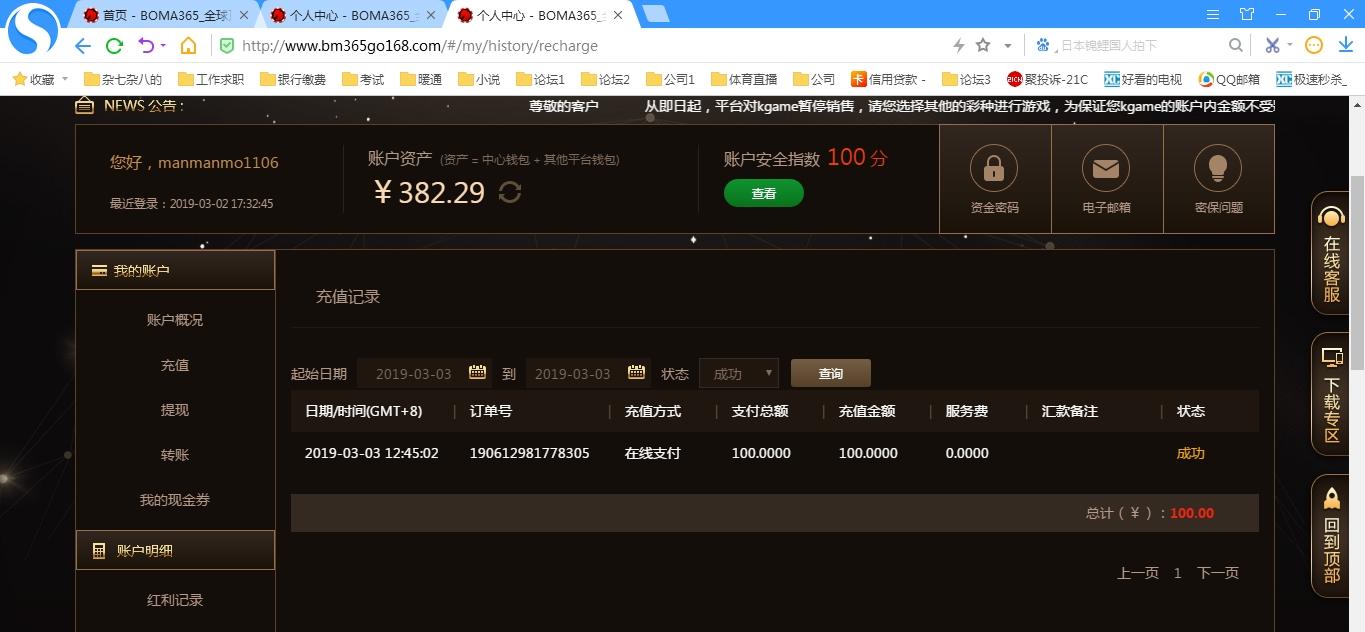The image size is (1365, 632).
Task: Open 聚投诉-21C bookmark
Action: 1048,79
